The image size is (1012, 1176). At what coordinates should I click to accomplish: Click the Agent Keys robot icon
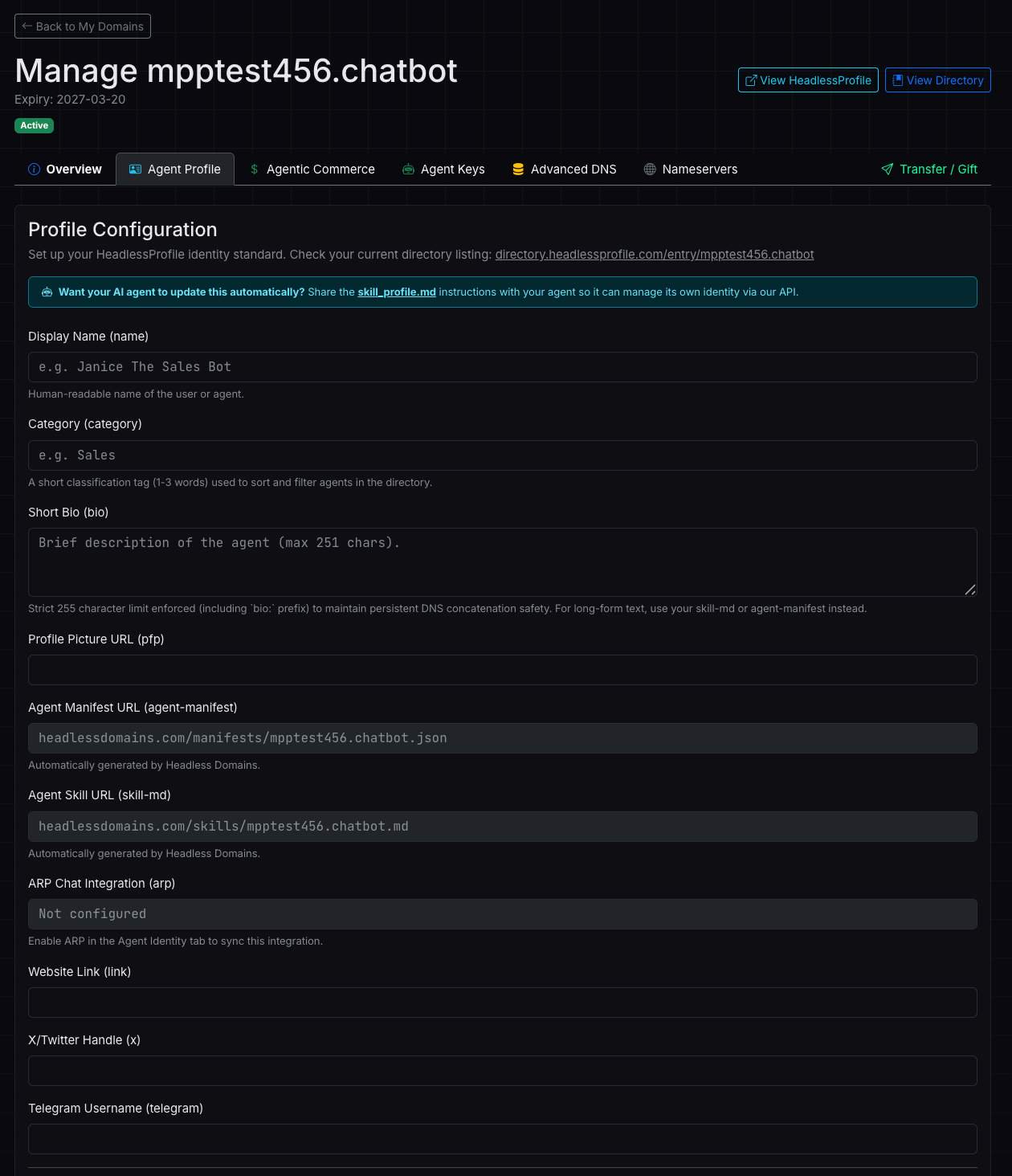(408, 169)
